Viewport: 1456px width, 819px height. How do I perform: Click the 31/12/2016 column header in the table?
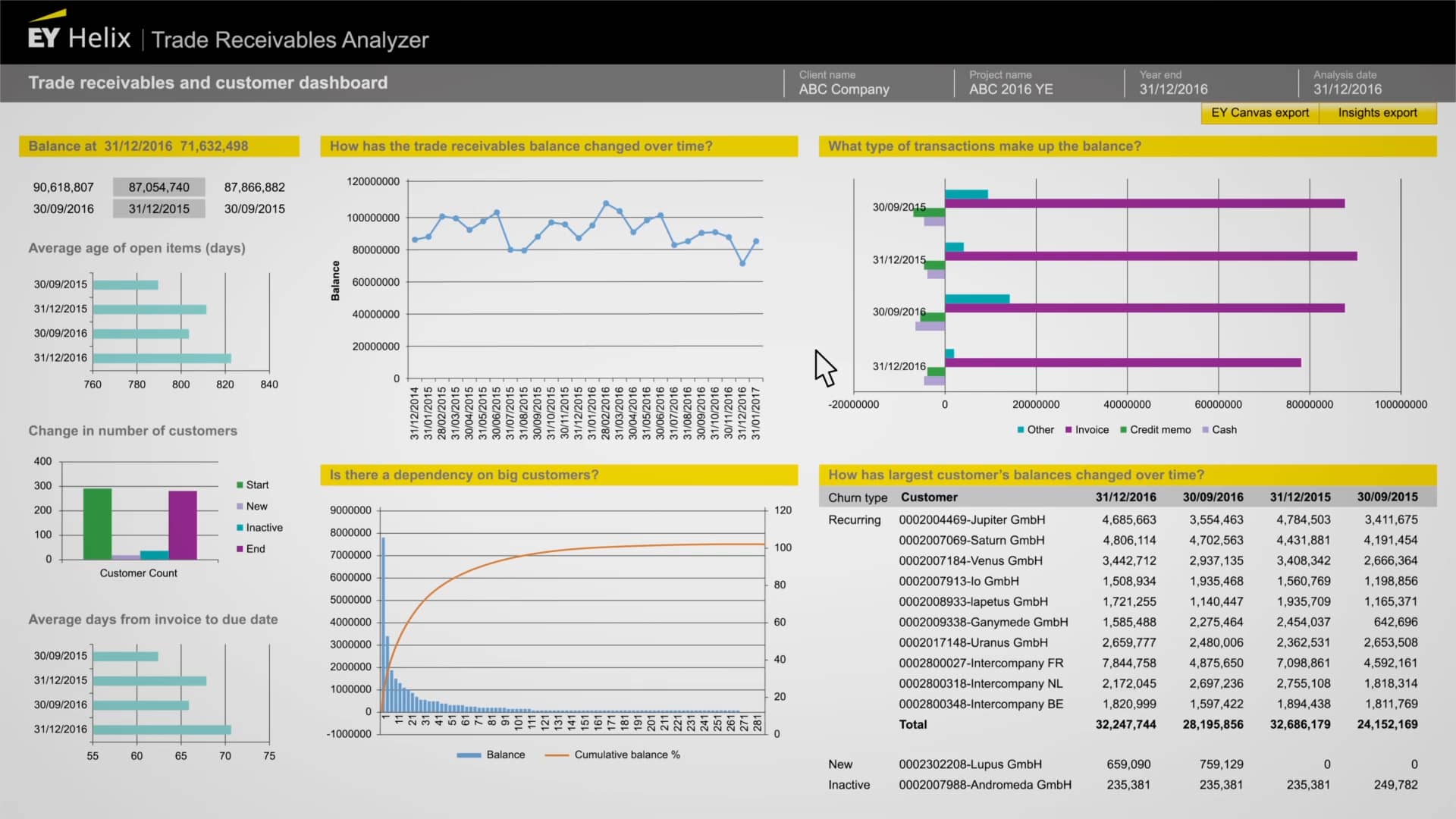[1128, 497]
